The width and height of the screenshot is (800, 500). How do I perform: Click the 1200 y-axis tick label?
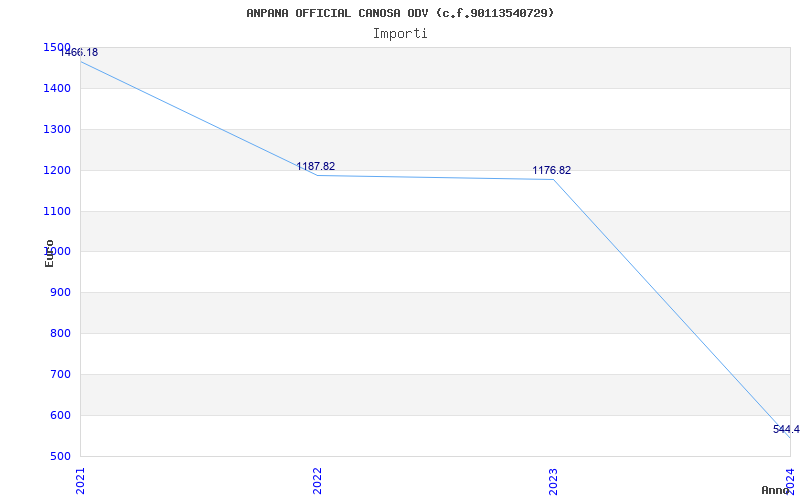pos(57,170)
